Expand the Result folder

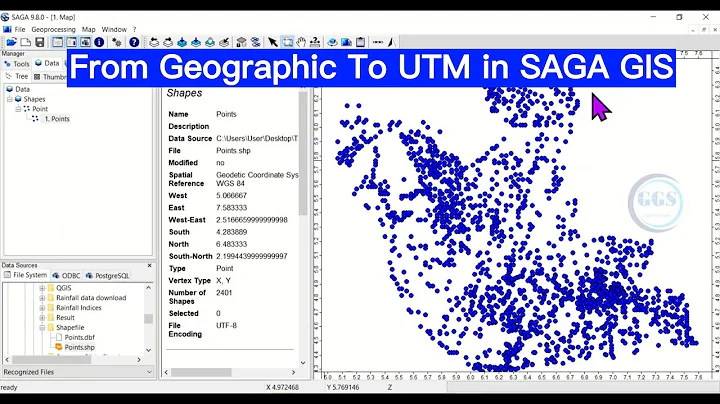click(42, 318)
